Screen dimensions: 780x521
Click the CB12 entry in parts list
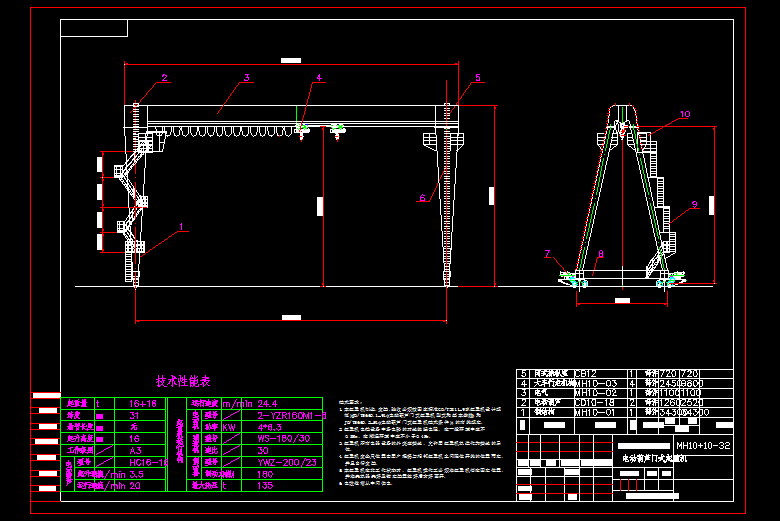tap(586, 373)
